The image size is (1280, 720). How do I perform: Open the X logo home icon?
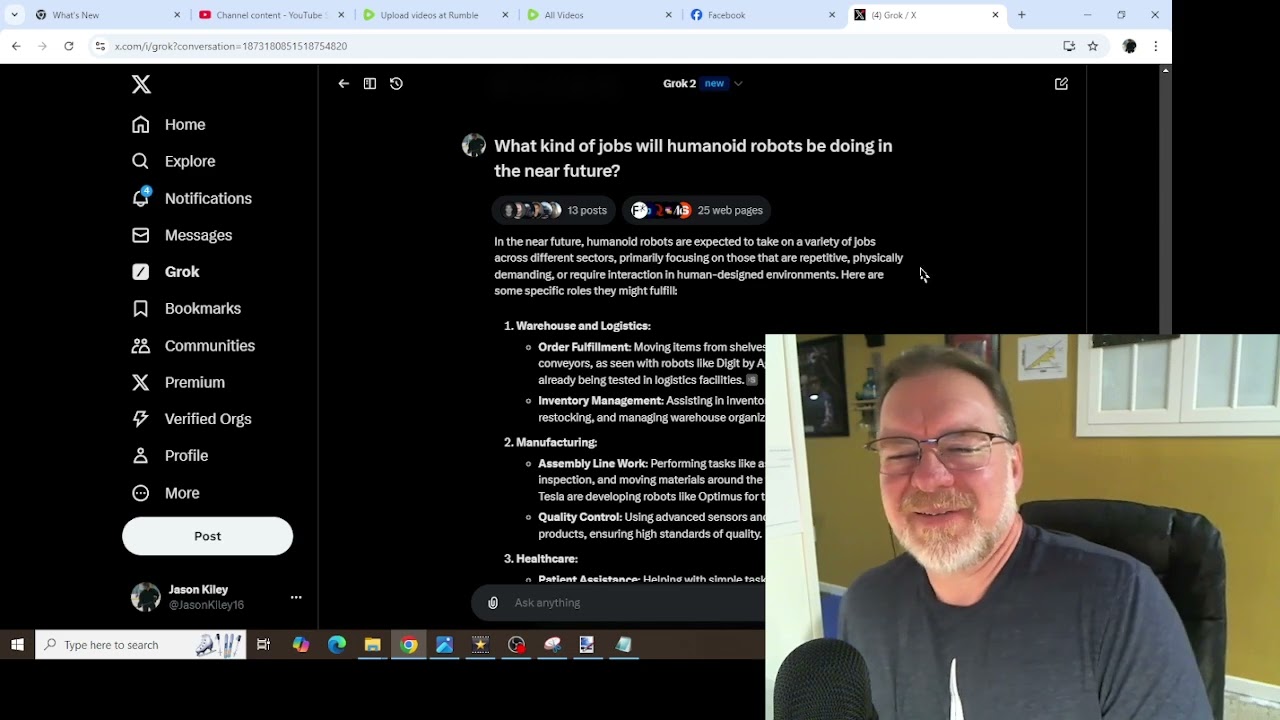tap(141, 85)
